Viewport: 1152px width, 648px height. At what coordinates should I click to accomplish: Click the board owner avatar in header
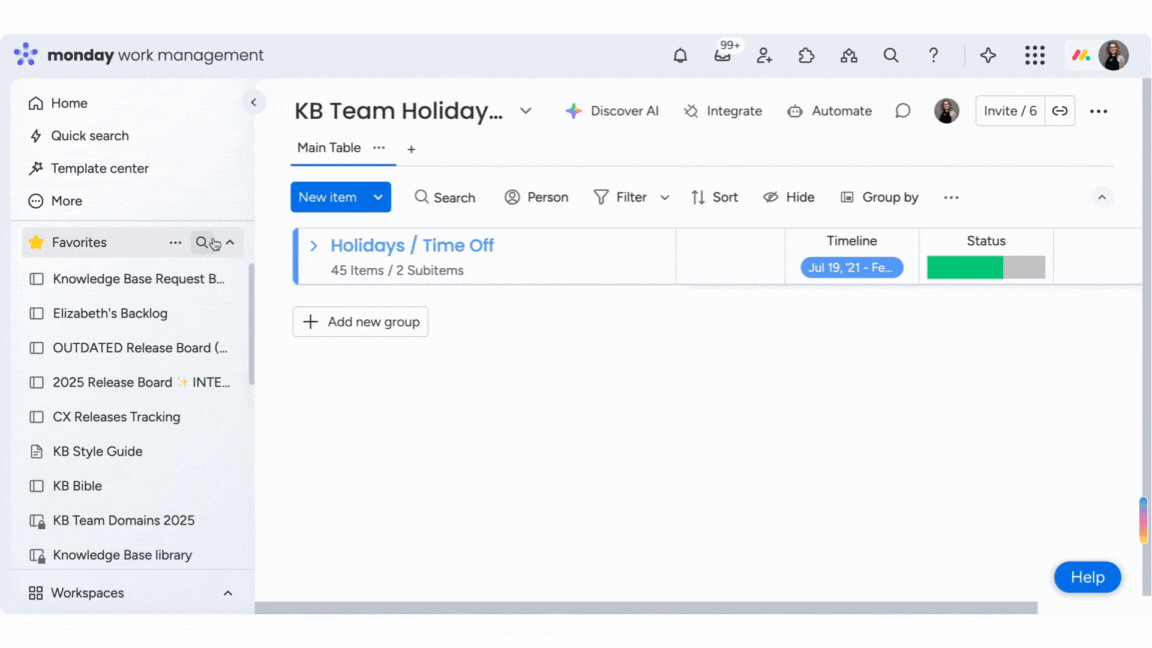[x=946, y=111]
